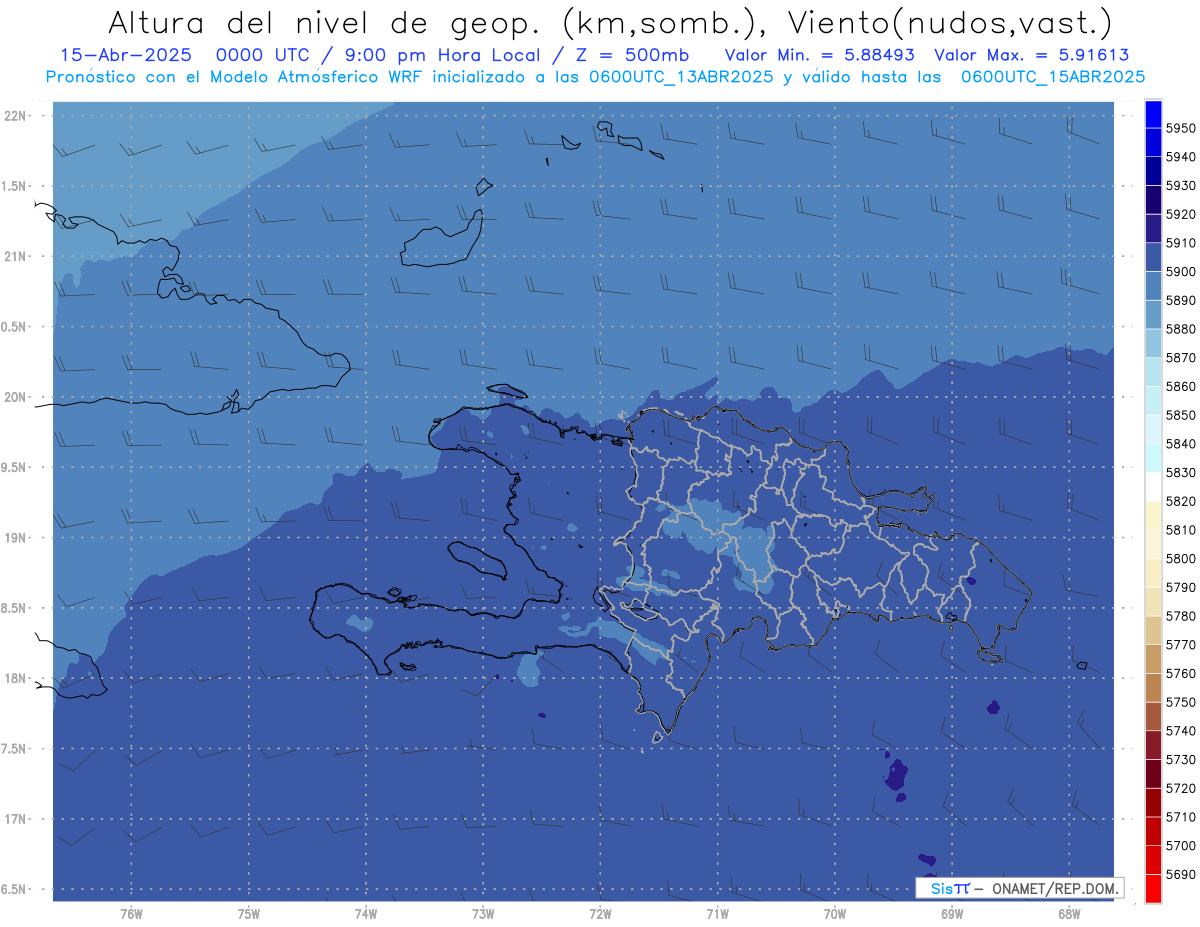Viewport: 1200px width, 927px height.
Task: Pick the color swatch between 5860 and 5870
Action: pyautogui.click(x=1153, y=372)
